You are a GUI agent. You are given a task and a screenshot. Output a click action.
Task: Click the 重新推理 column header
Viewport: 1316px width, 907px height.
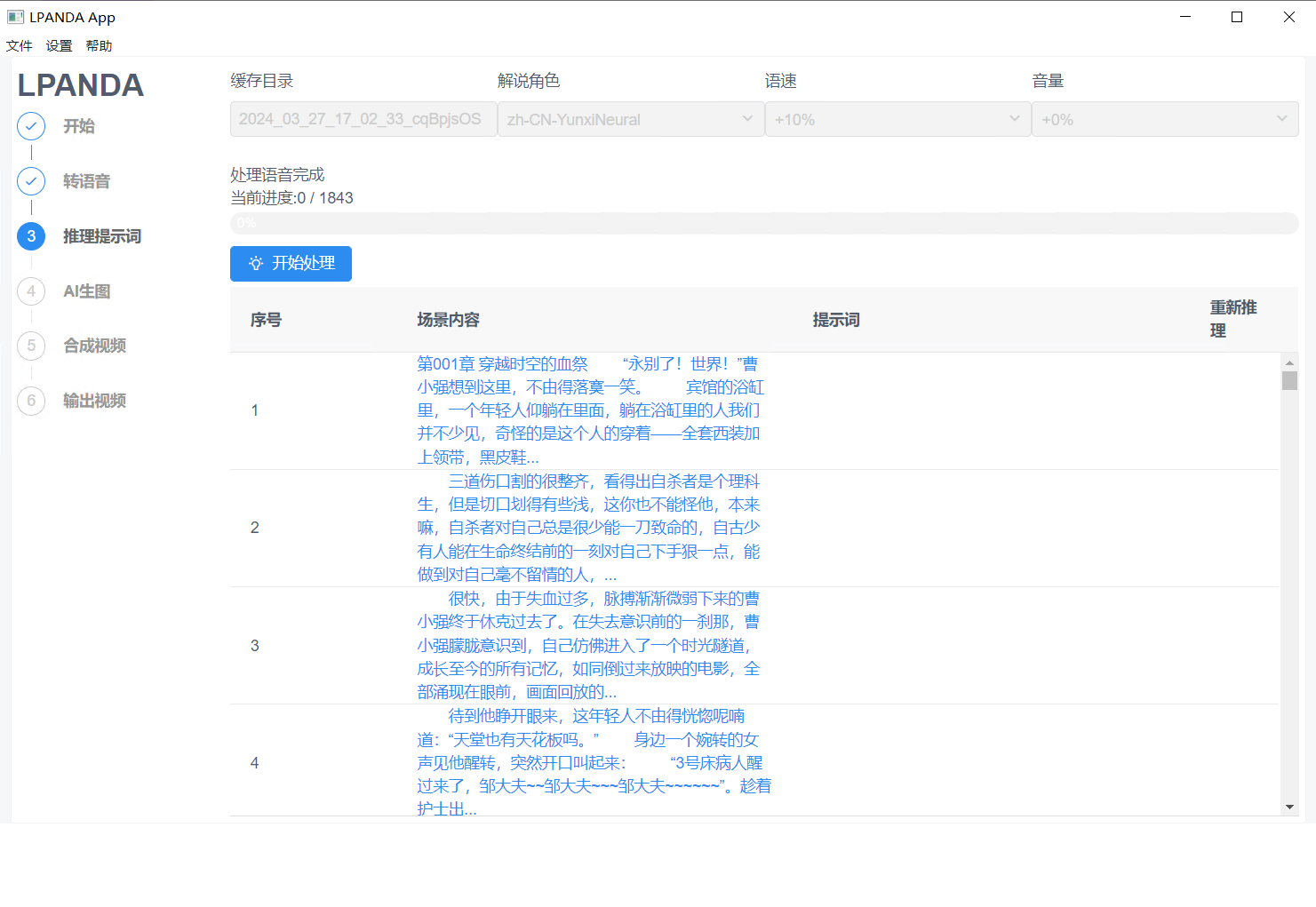pyautogui.click(x=1233, y=319)
